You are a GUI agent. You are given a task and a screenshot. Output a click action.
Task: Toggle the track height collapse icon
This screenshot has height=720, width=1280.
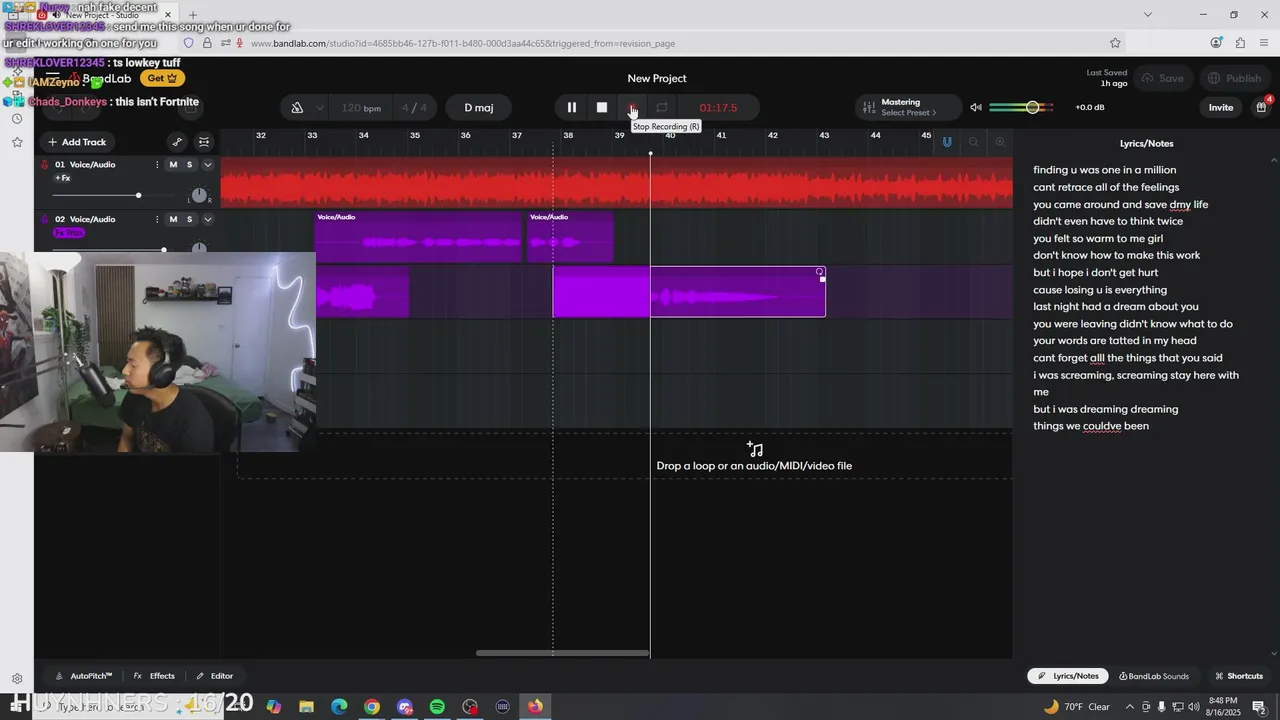coord(204,142)
